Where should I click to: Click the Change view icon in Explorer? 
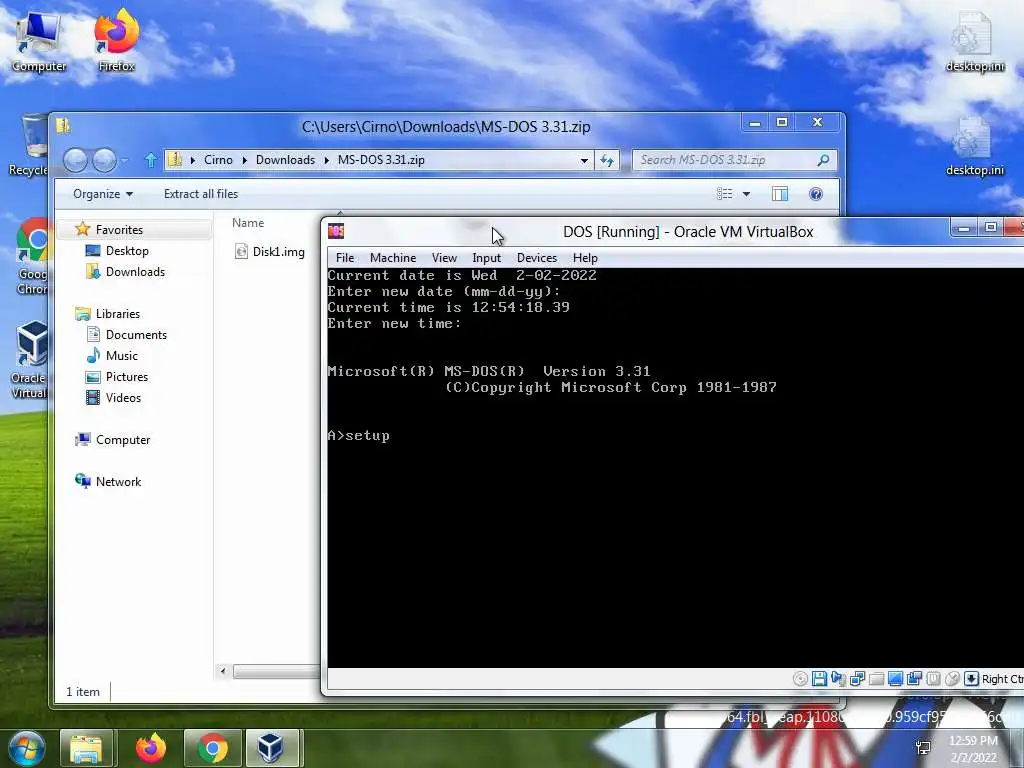(725, 194)
